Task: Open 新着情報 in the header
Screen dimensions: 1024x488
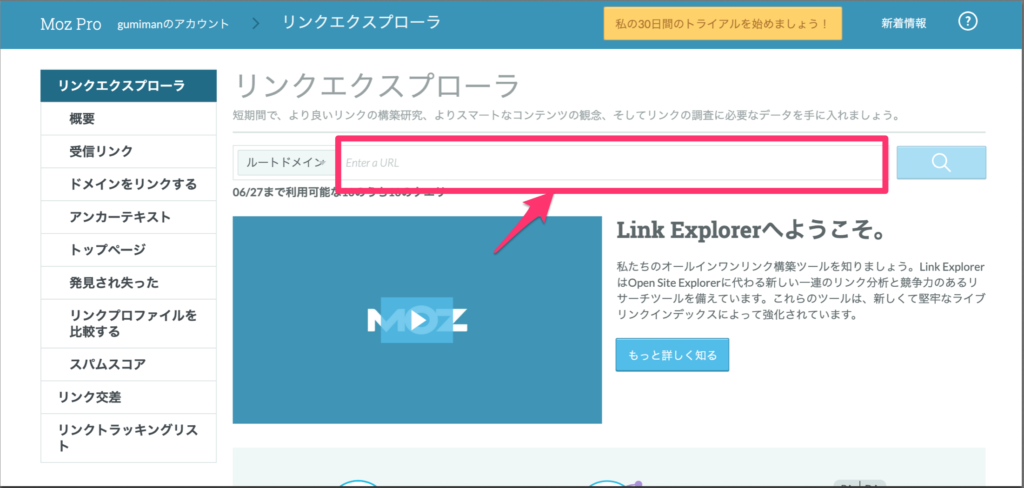Action: pyautogui.click(x=903, y=23)
